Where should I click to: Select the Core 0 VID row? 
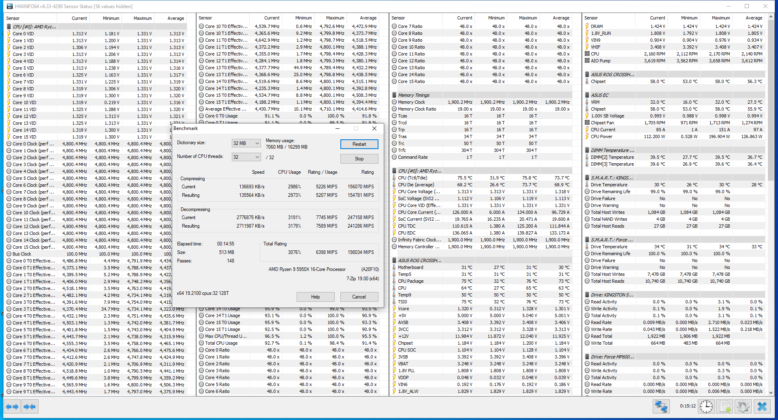pos(96,34)
